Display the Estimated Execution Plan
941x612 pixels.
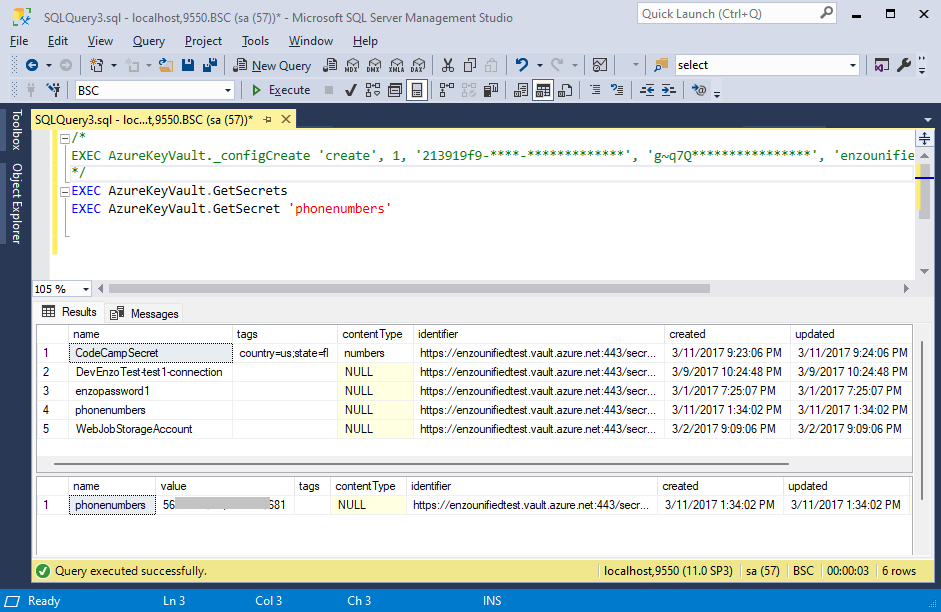[373, 91]
